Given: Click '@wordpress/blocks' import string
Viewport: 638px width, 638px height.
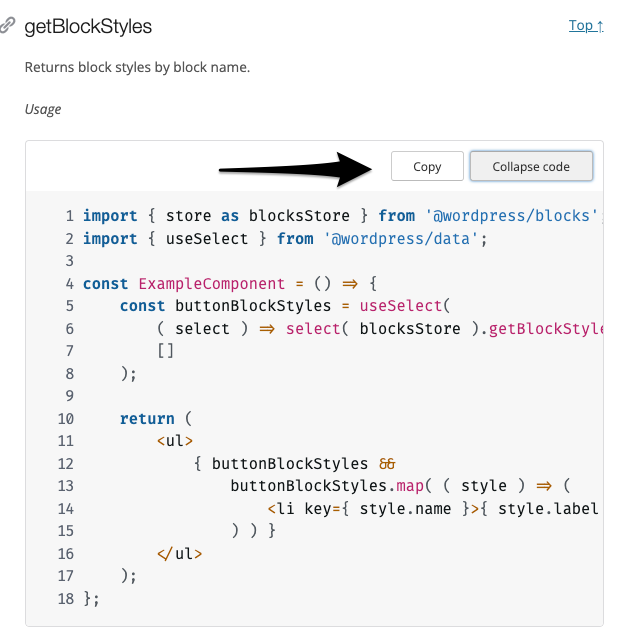Looking at the screenshot, I should [511, 216].
